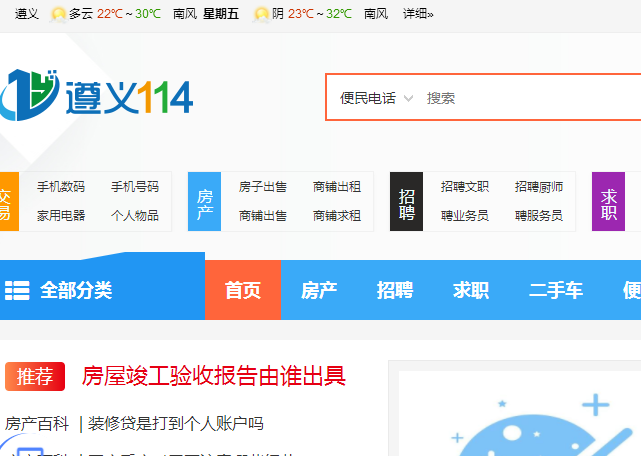The height and width of the screenshot is (456, 641).
Task: Open the 房产 navigation tab
Action: 319,290
